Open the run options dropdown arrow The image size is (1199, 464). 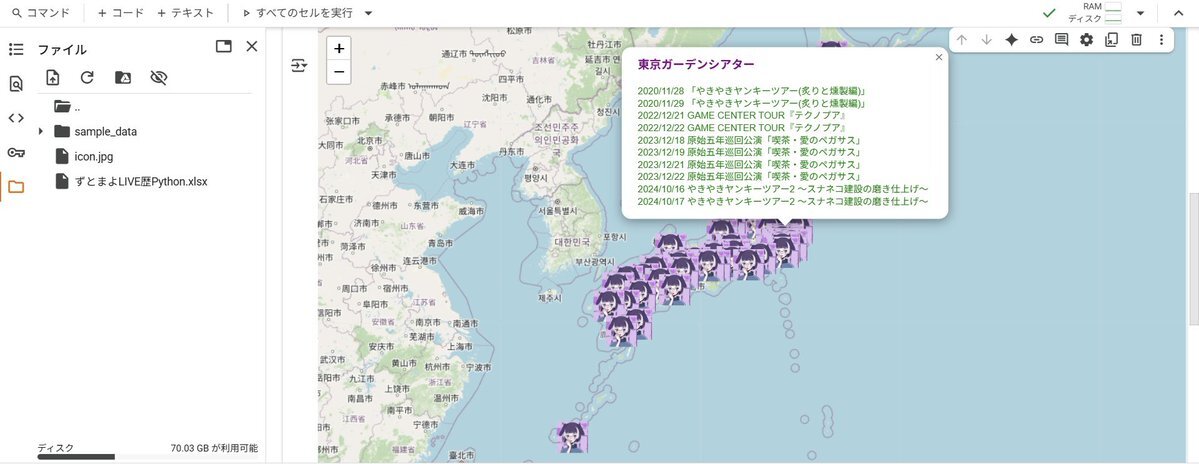(369, 13)
